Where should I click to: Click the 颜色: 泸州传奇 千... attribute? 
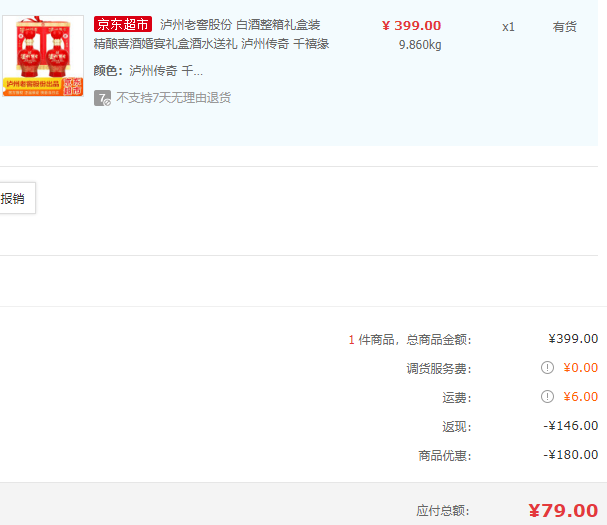148,71
